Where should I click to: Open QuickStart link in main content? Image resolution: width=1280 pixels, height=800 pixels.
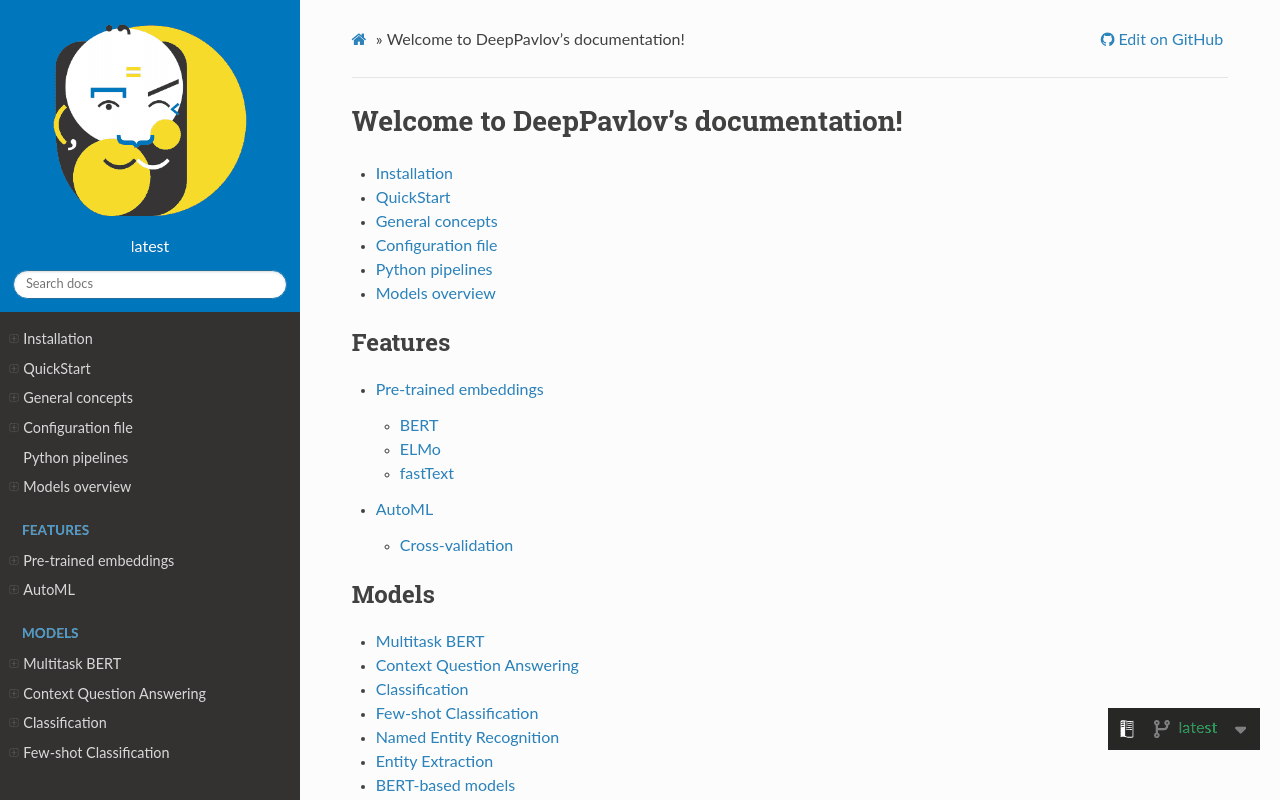tap(413, 198)
